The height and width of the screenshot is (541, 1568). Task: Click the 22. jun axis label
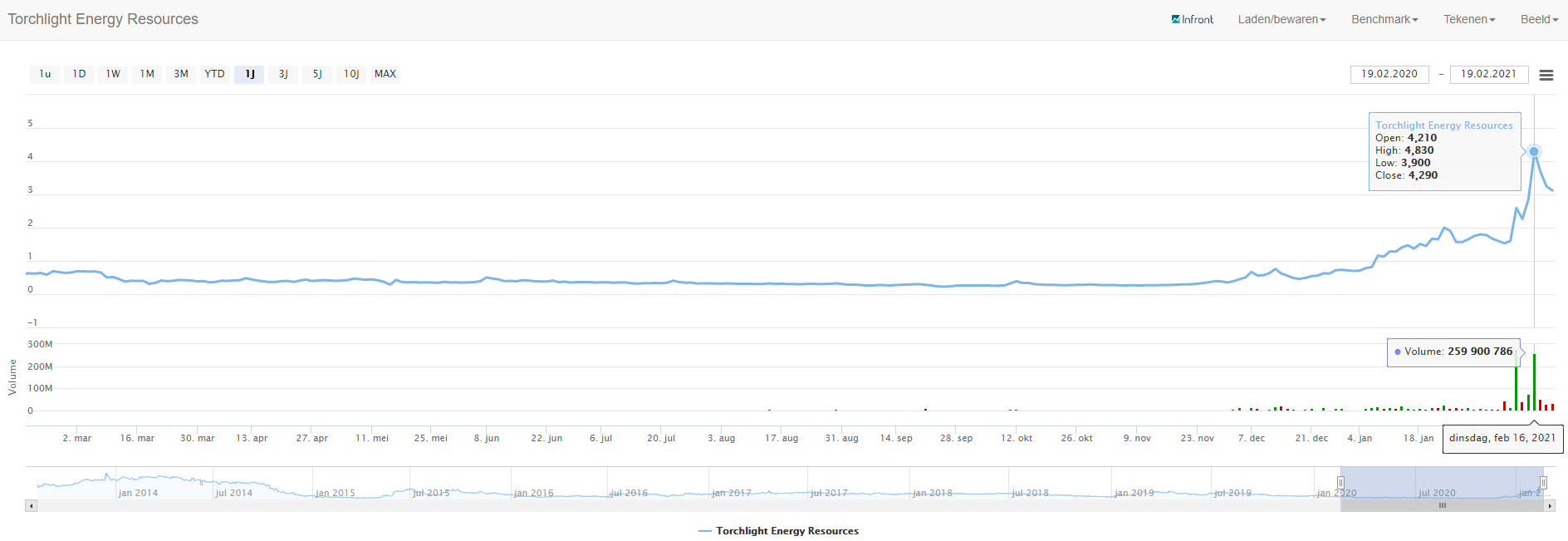coord(546,438)
